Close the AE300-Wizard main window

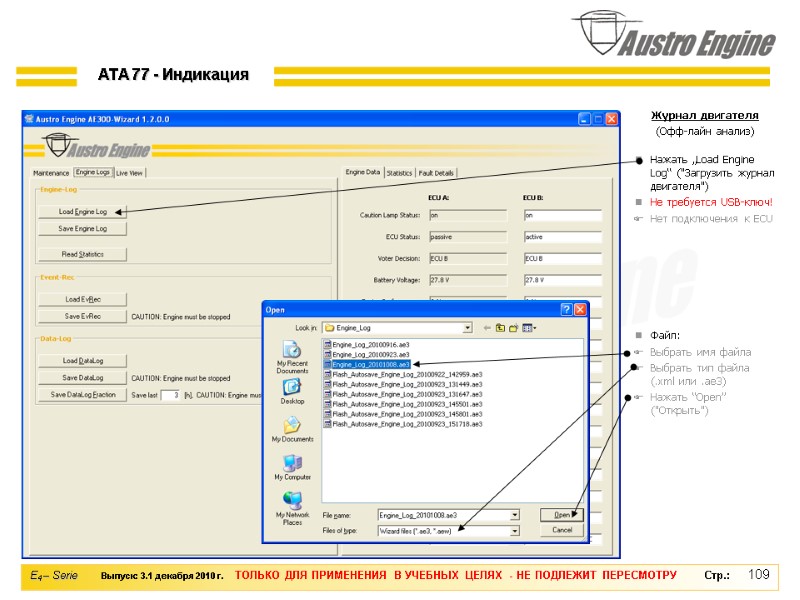click(611, 119)
